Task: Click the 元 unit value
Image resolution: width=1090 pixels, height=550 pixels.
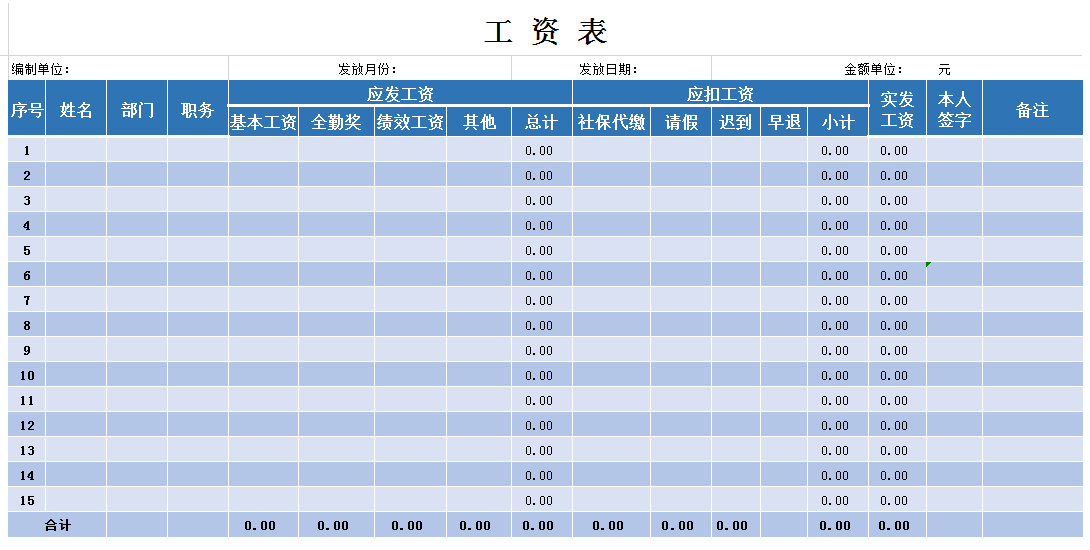Action: coord(943,69)
